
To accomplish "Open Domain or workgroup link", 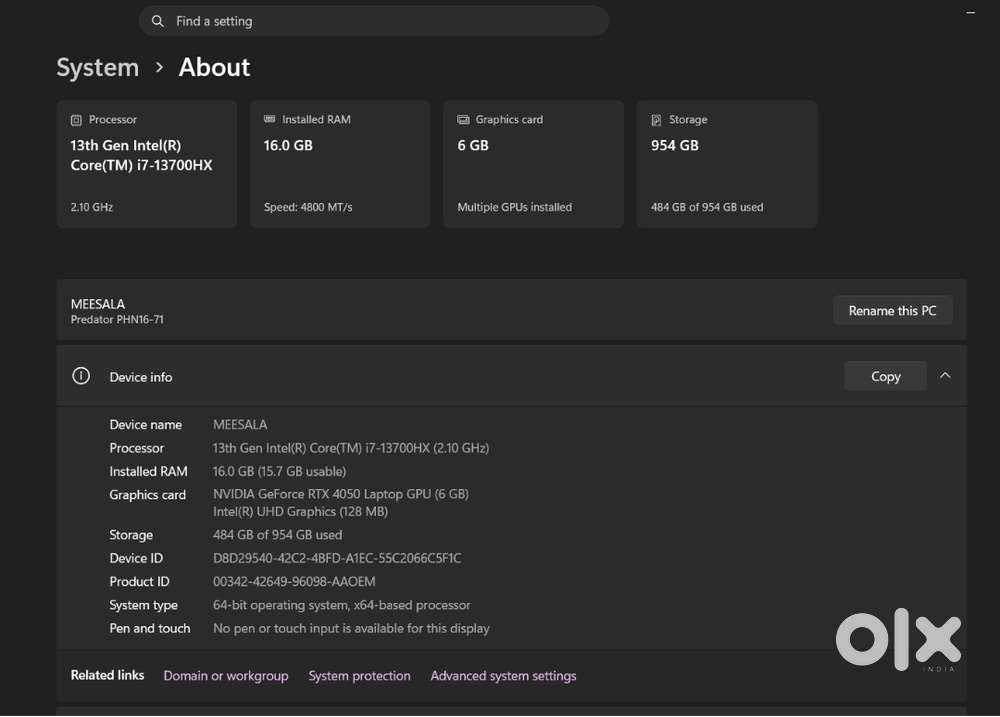I will (x=226, y=676).
